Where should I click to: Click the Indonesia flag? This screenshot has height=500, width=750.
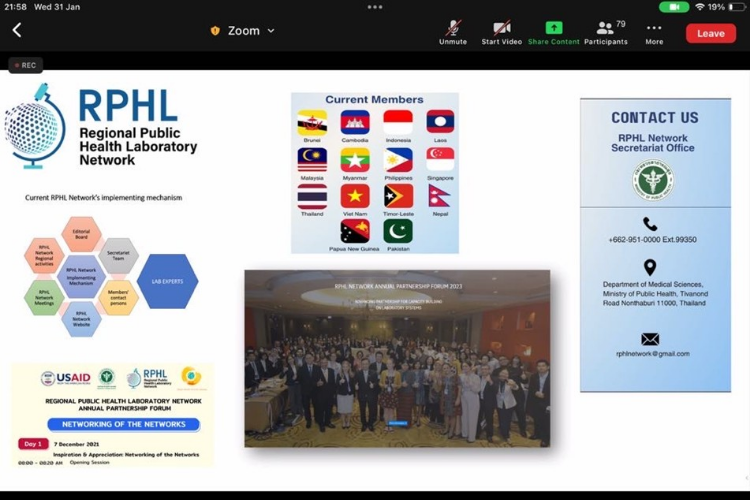click(398, 122)
